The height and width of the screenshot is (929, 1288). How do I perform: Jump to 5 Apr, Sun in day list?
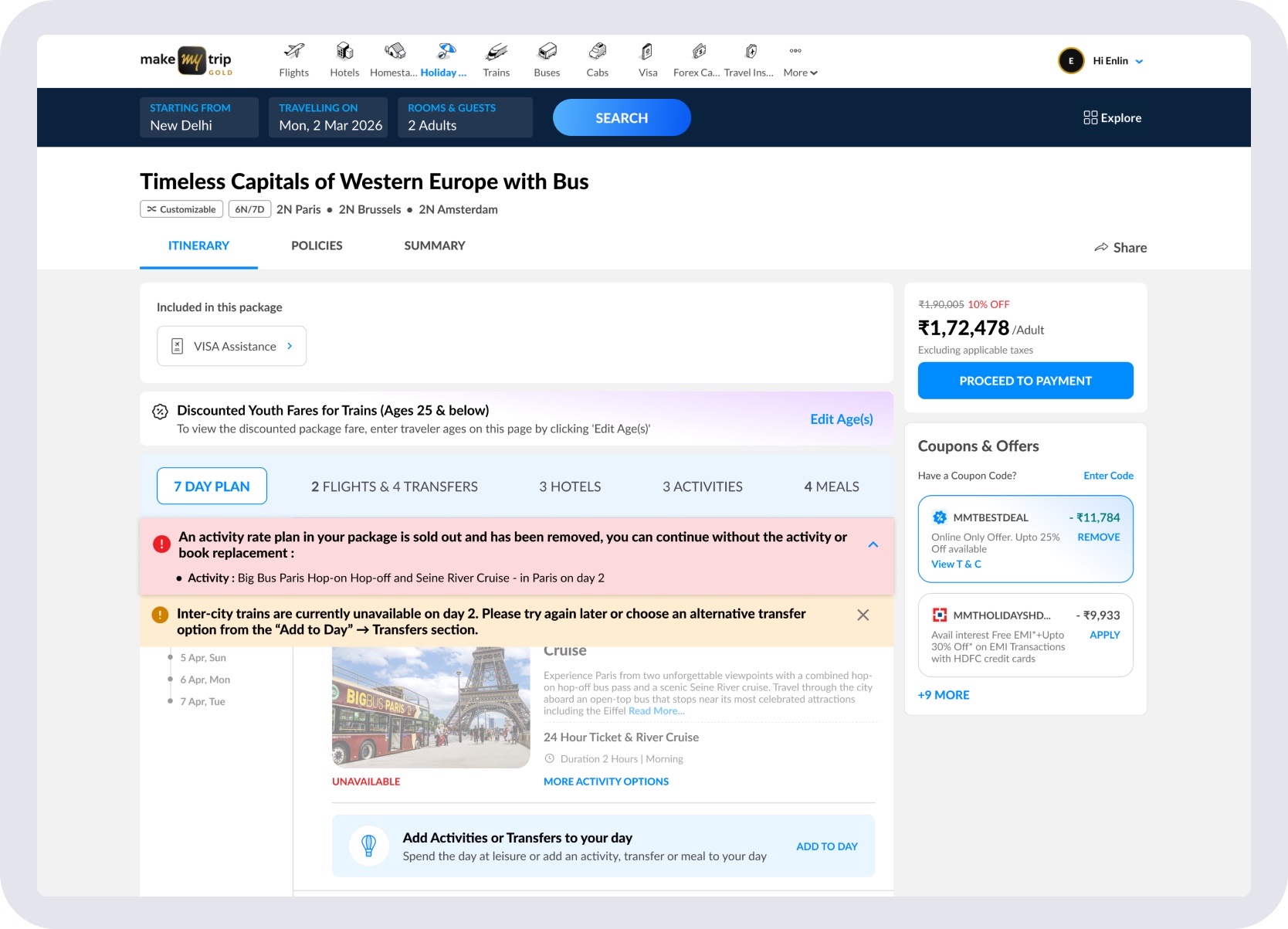pos(203,658)
